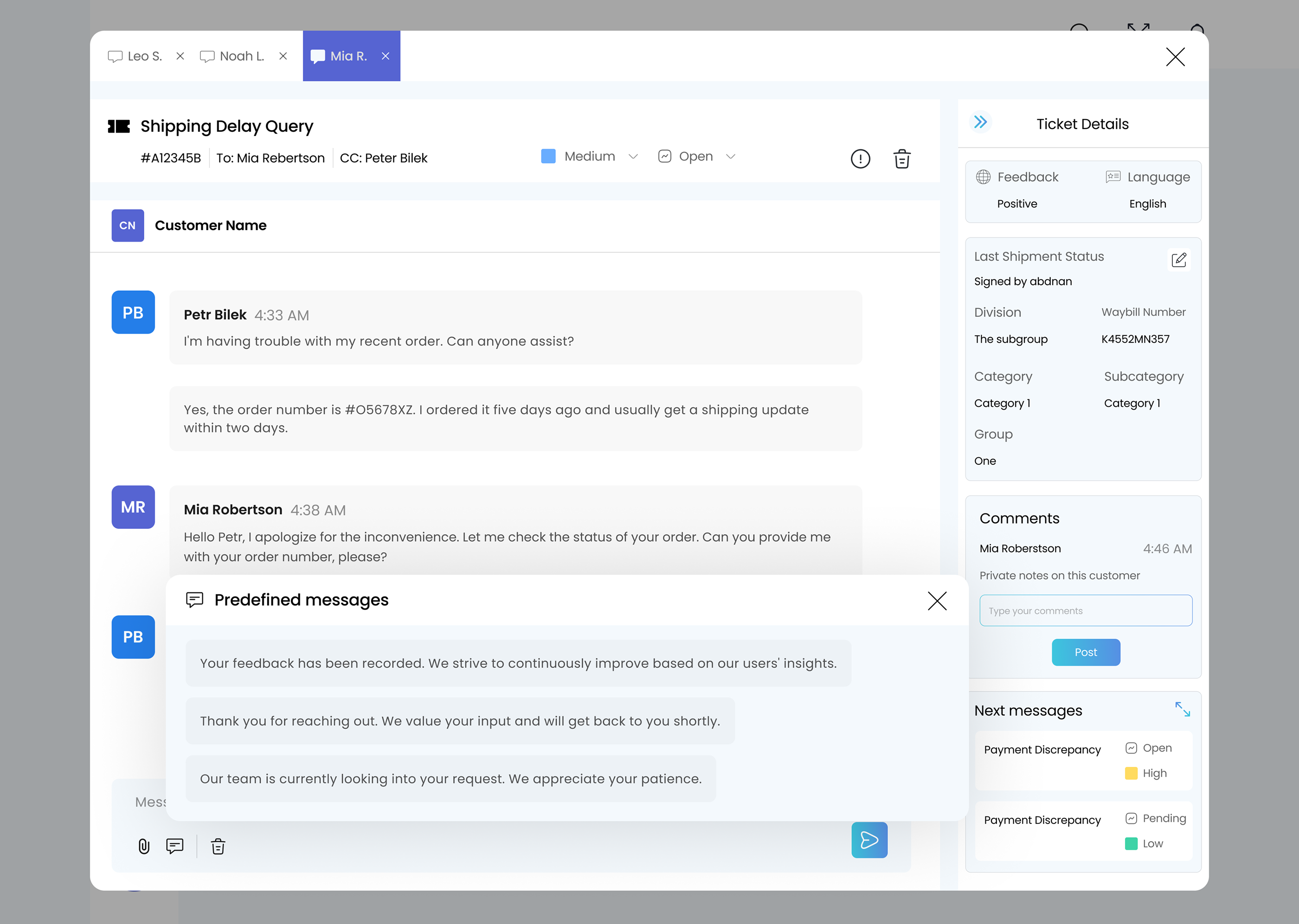Click the Type your comments field
The image size is (1299, 924).
[x=1085, y=610]
